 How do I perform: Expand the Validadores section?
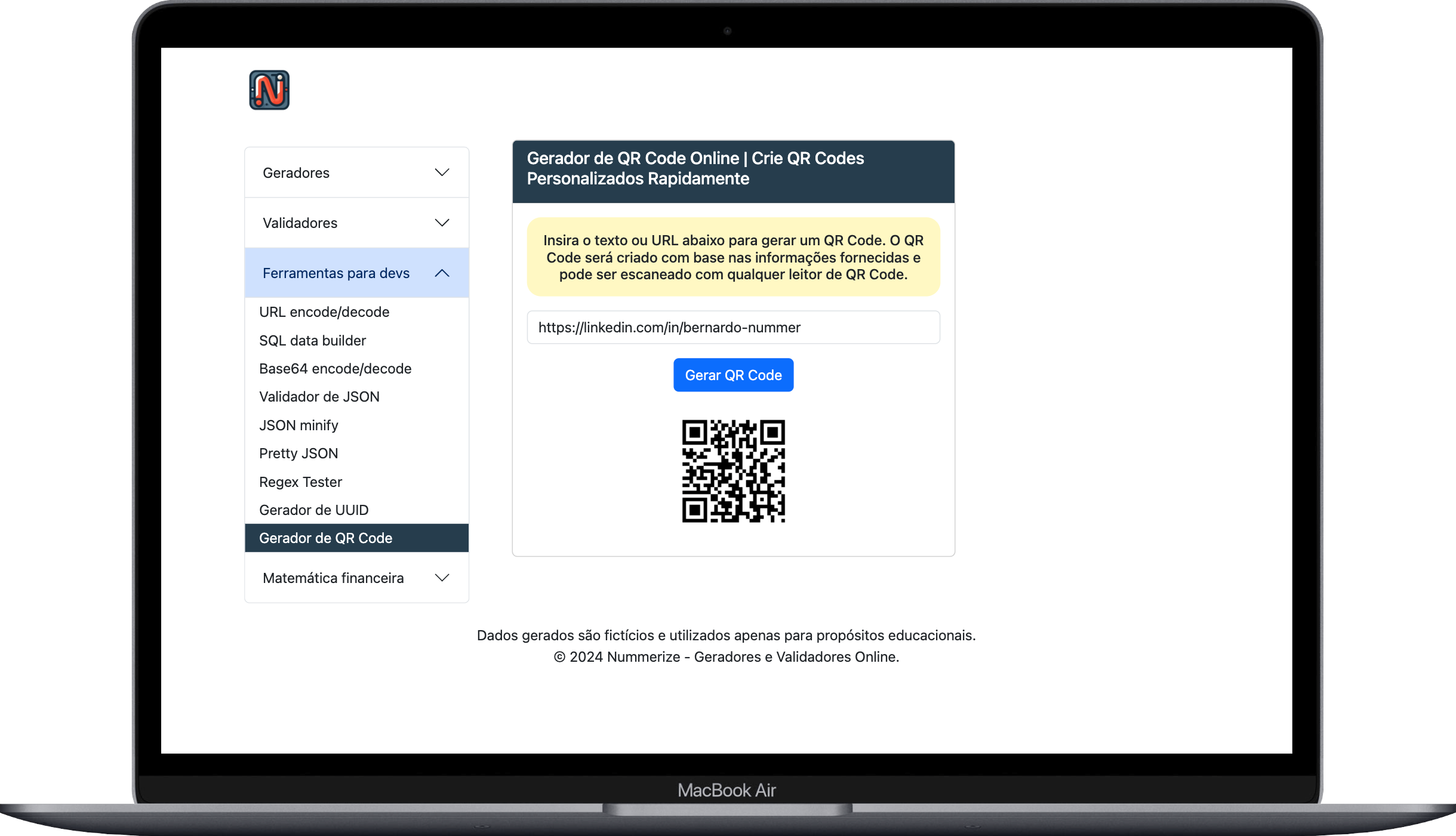(x=356, y=223)
